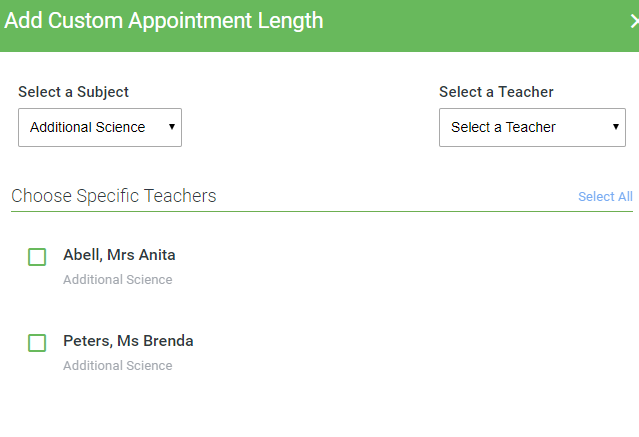Image resolution: width=639 pixels, height=437 pixels.
Task: Click the word Teacher in the field label
Action: click(x=526, y=92)
